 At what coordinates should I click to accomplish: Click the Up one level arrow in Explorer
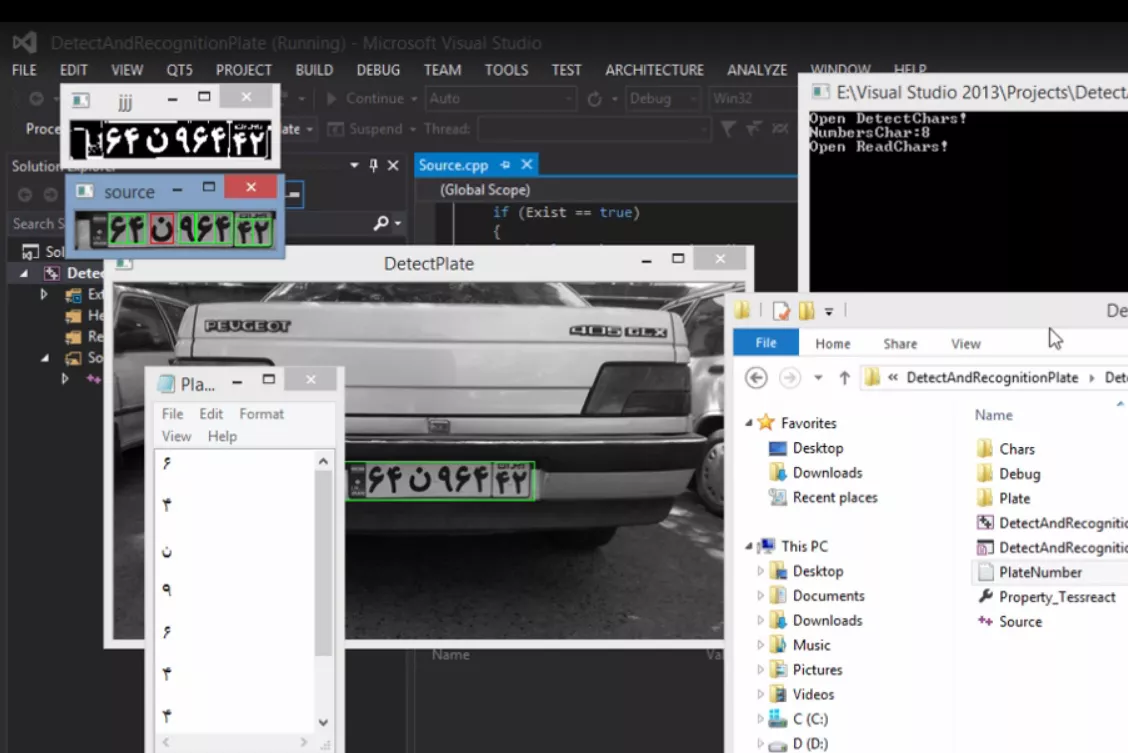pyautogui.click(x=845, y=378)
